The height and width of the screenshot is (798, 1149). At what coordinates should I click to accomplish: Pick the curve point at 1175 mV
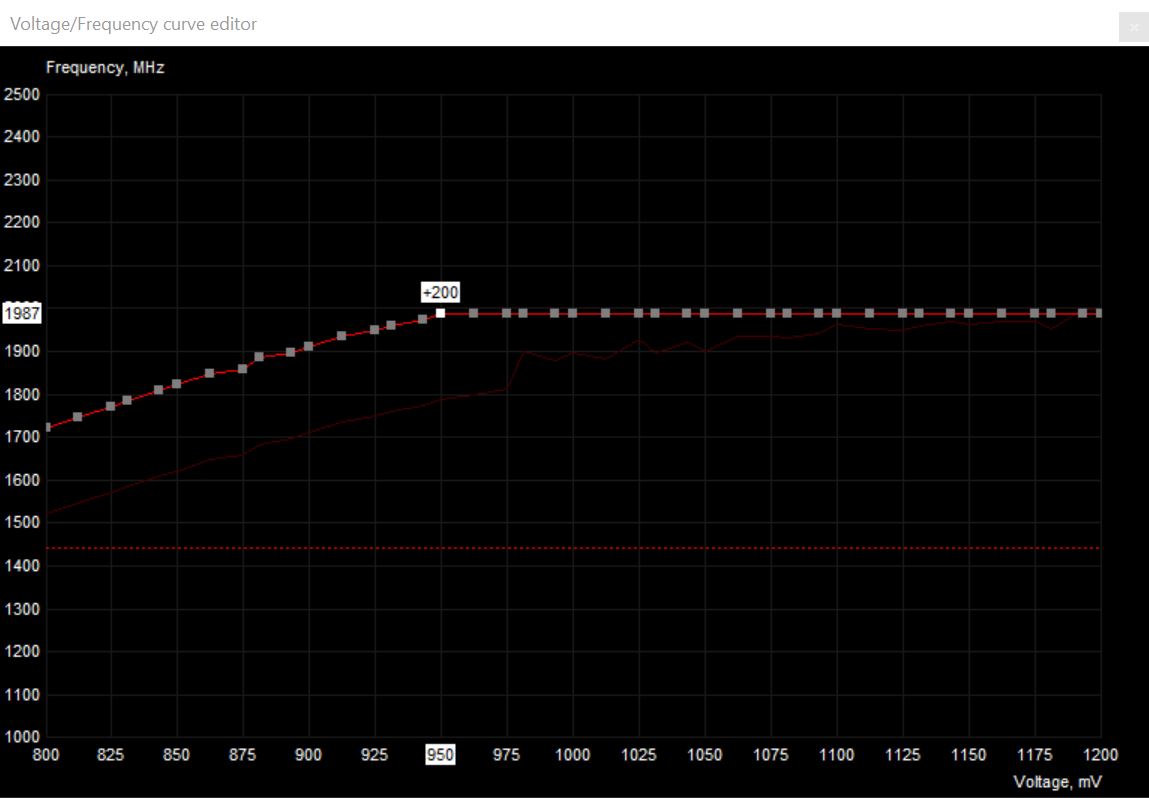click(1034, 313)
